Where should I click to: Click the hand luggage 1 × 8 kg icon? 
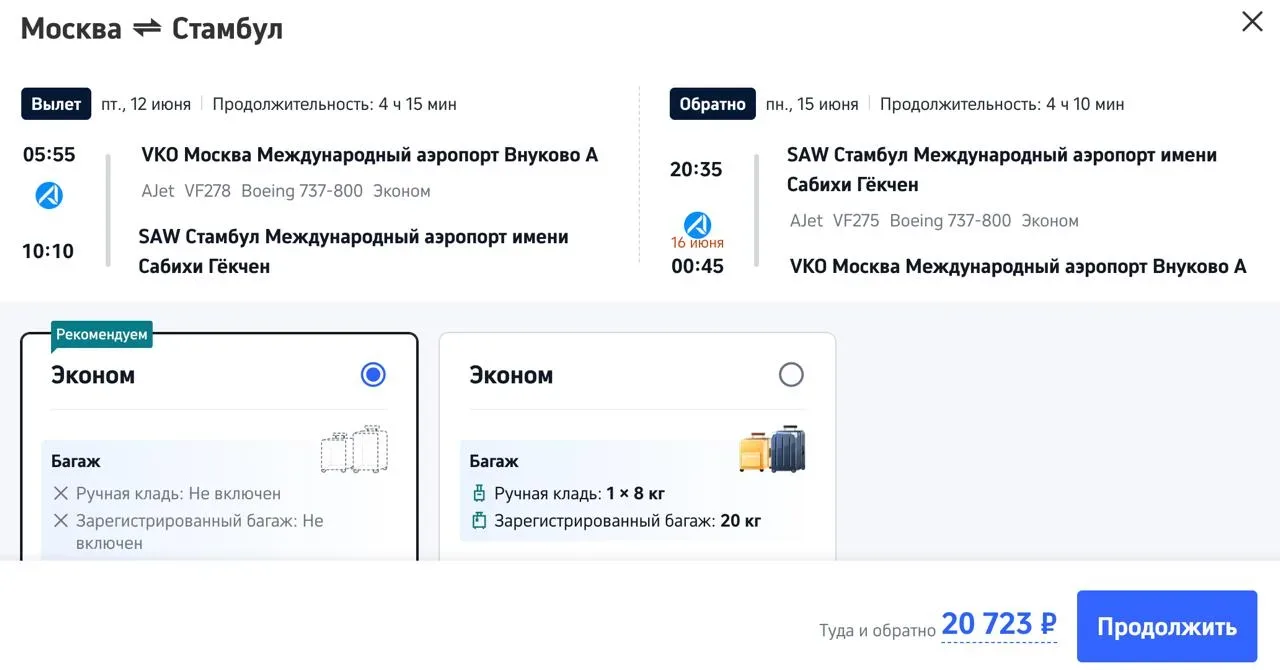pyautogui.click(x=479, y=493)
